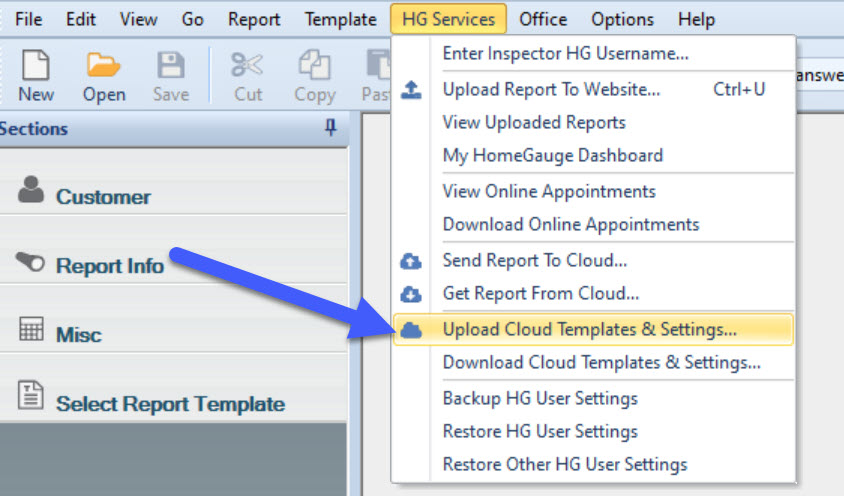The image size is (844, 496).
Task: Open a file with the Open folder icon
Action: point(103,65)
